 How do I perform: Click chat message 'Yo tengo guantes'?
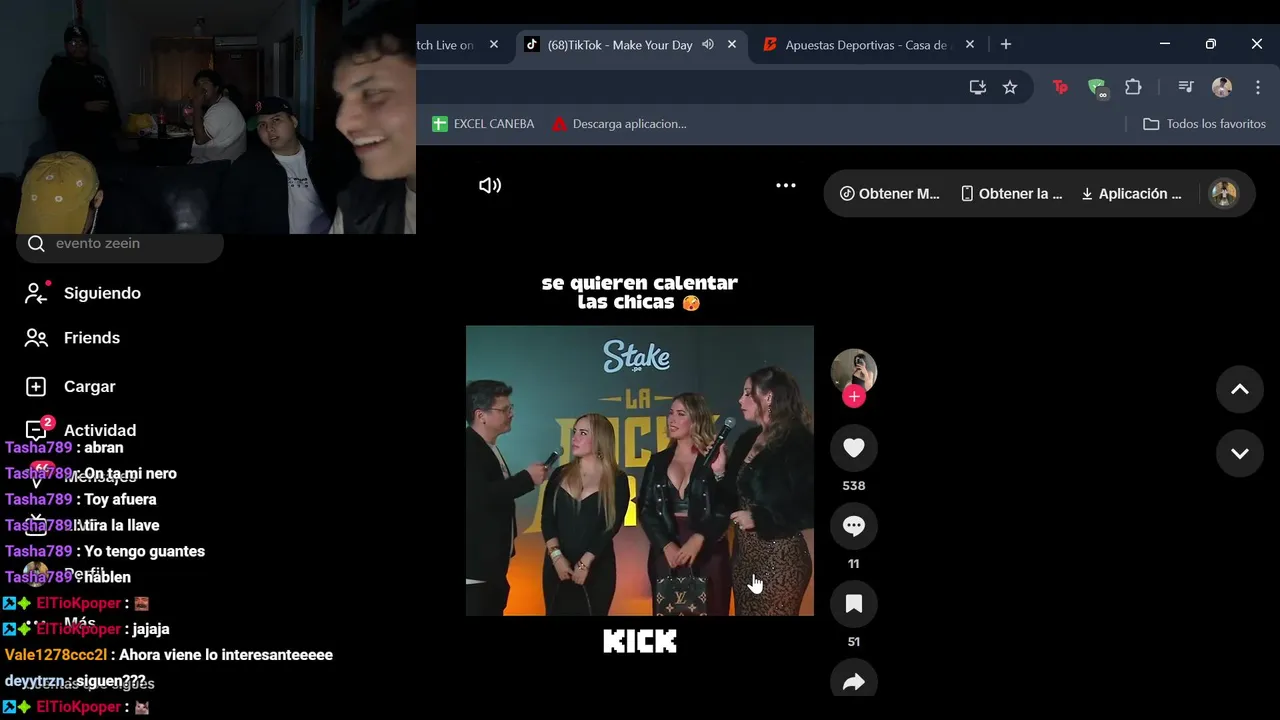click(145, 551)
